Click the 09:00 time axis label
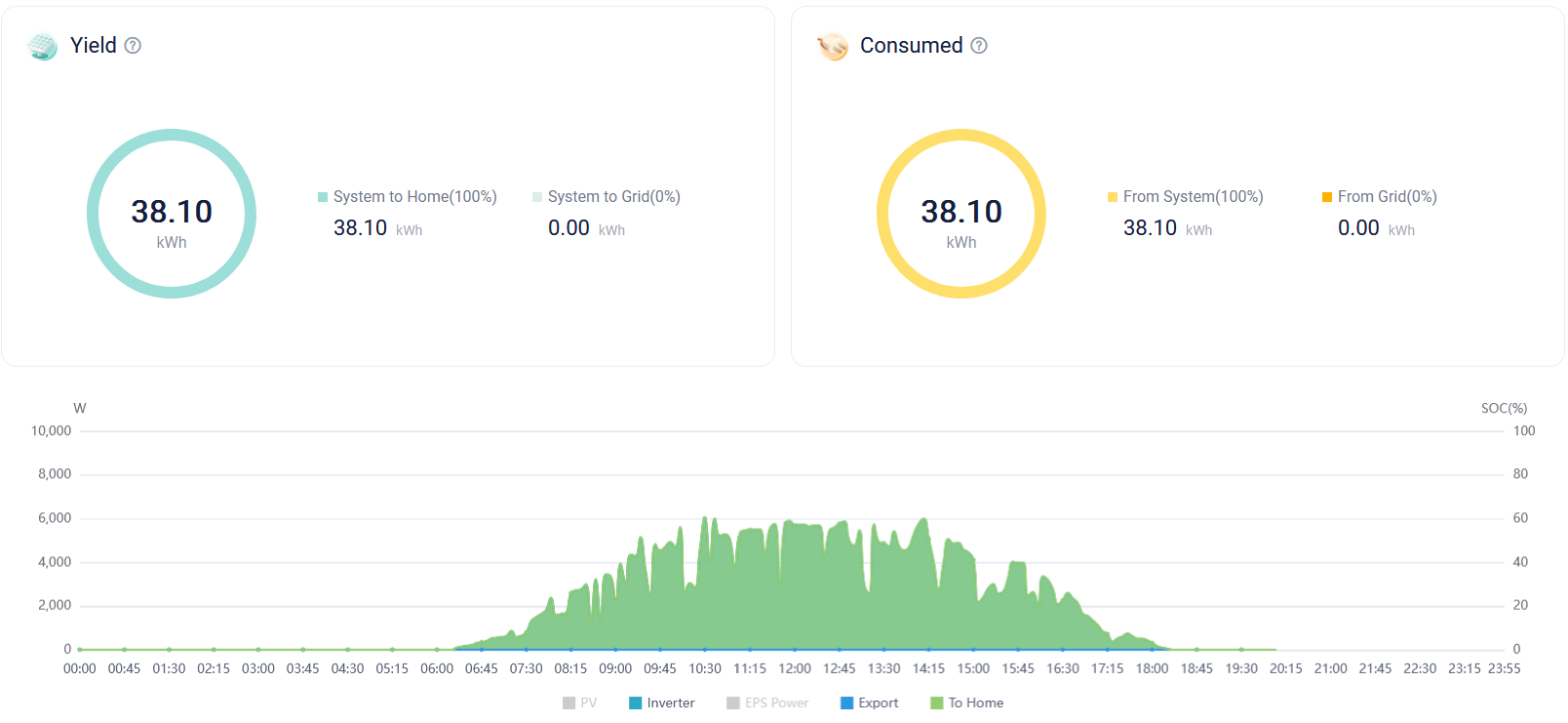Screen dimensions: 1568x723 [x=615, y=668]
